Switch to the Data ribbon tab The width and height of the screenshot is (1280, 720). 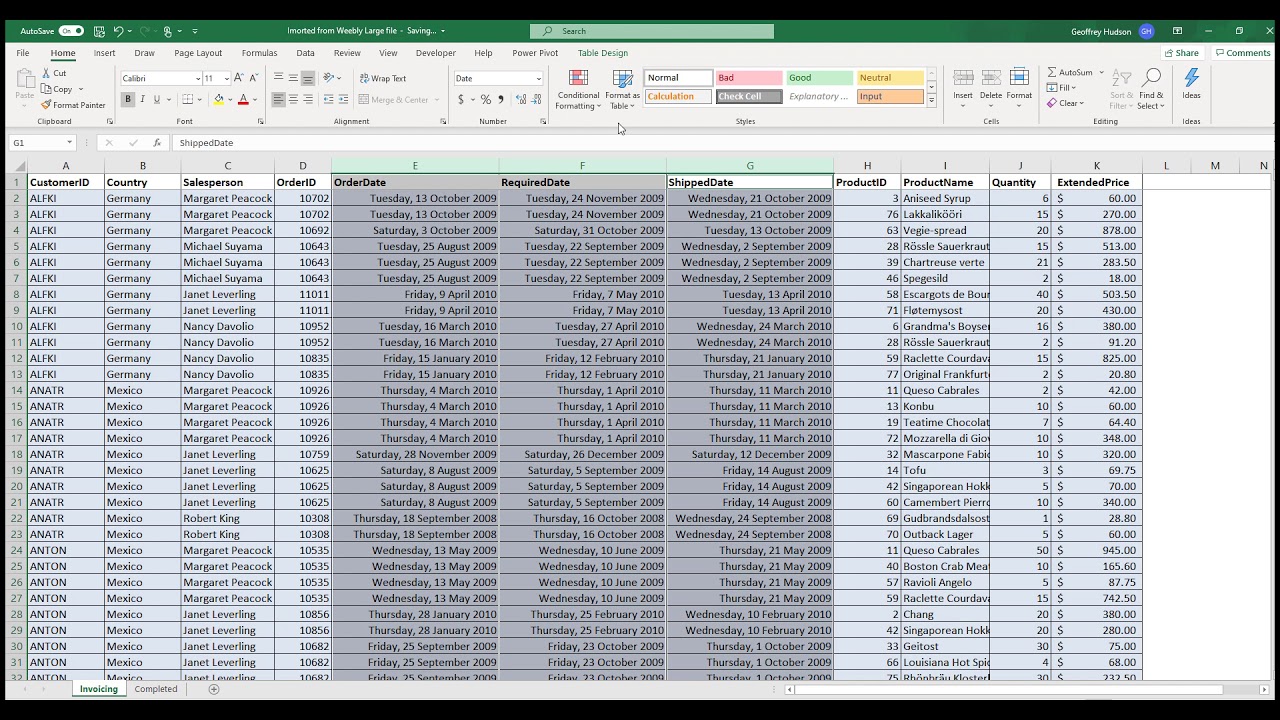click(305, 53)
